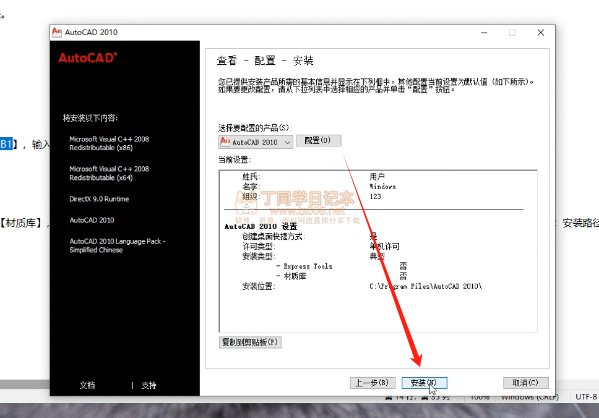Copy settings to clipboard 复制到剪贴板(P)
This screenshot has width=599, height=418.
coord(250,342)
